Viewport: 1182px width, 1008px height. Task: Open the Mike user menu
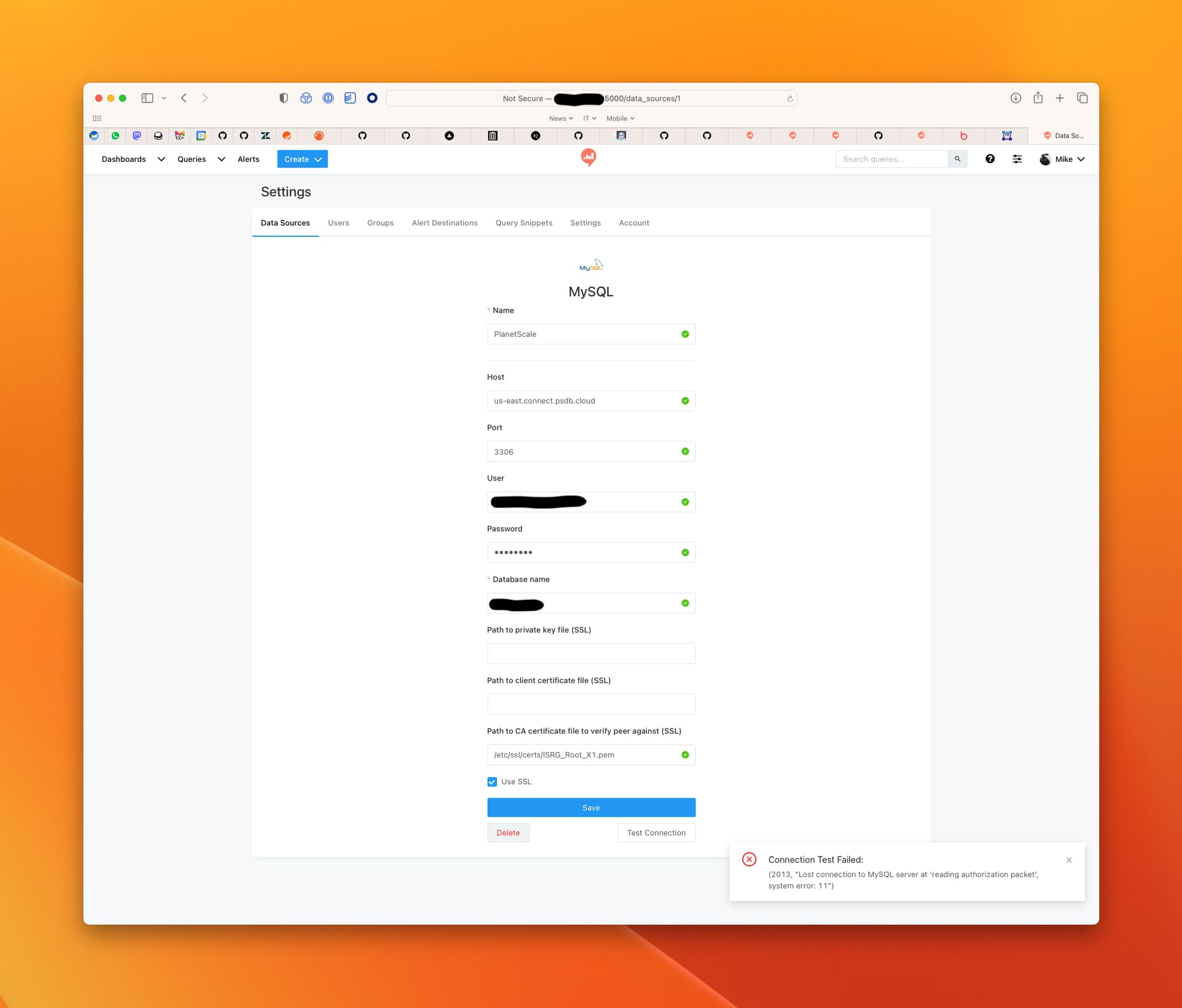(1063, 159)
